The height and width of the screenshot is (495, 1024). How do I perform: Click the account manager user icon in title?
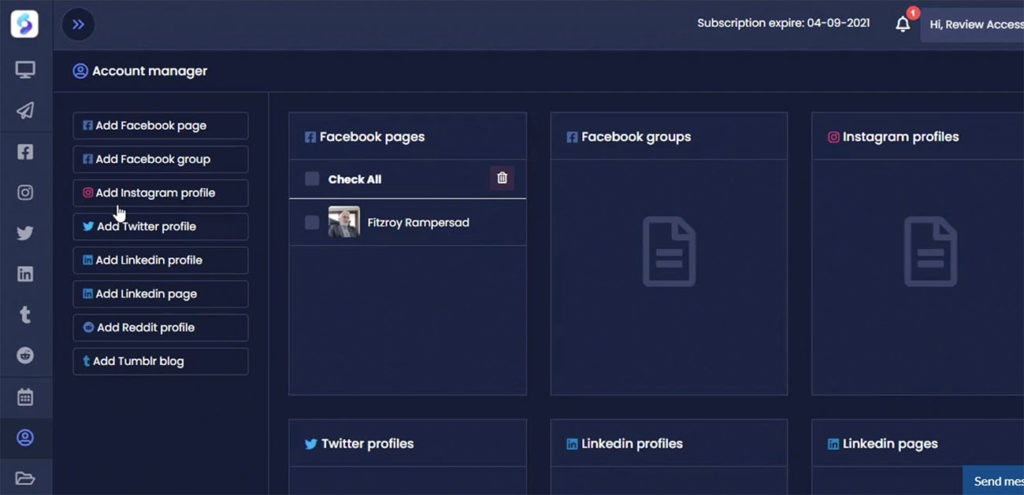coord(80,71)
